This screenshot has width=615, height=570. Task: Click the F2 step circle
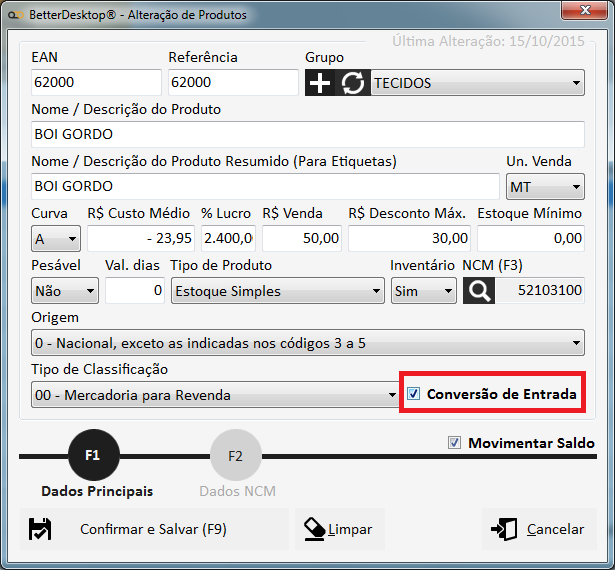[235, 456]
